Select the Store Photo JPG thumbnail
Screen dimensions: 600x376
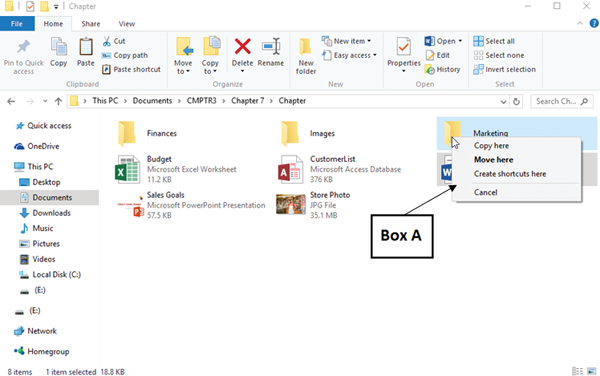coord(291,204)
